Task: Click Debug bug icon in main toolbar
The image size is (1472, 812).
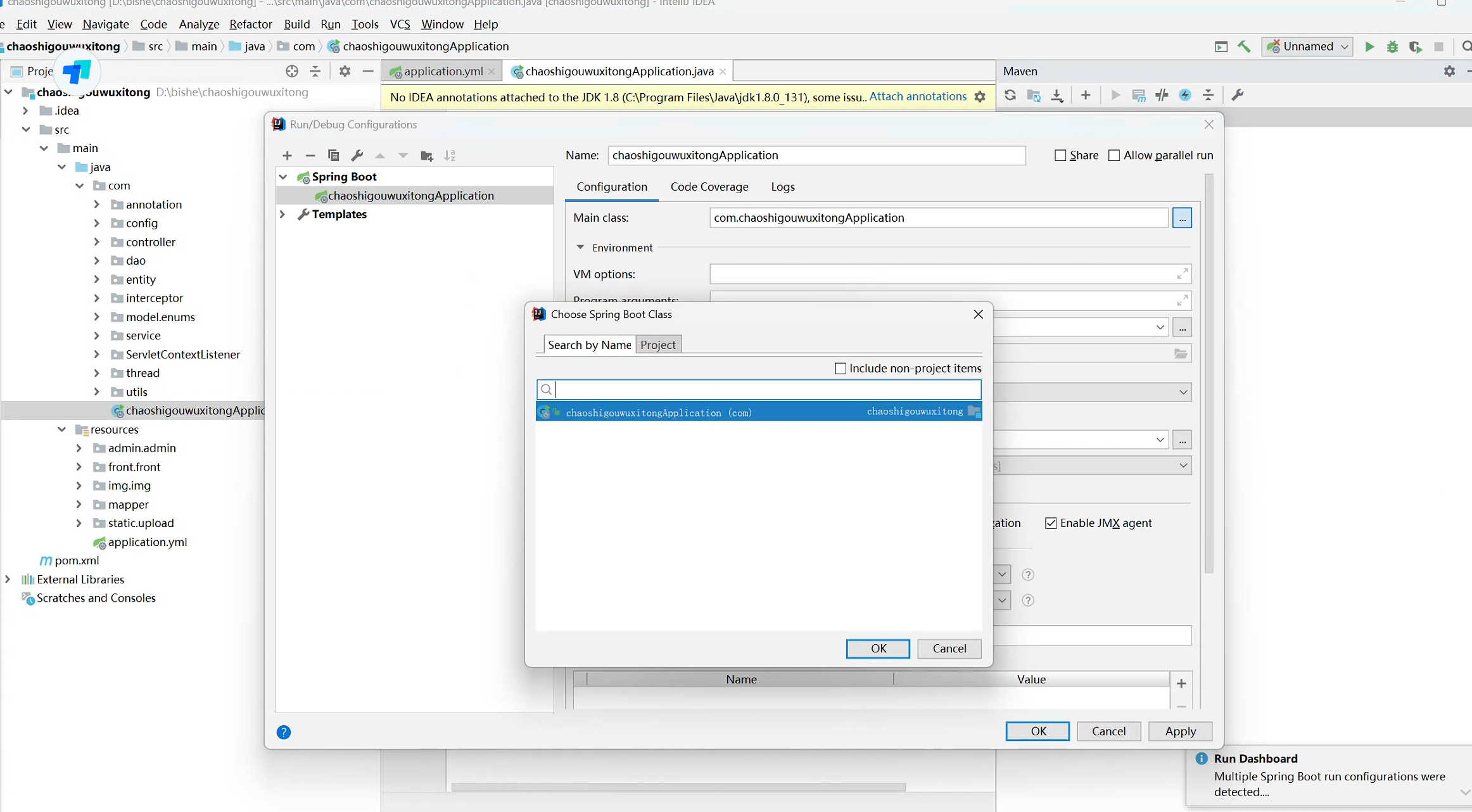Action: point(1392,46)
